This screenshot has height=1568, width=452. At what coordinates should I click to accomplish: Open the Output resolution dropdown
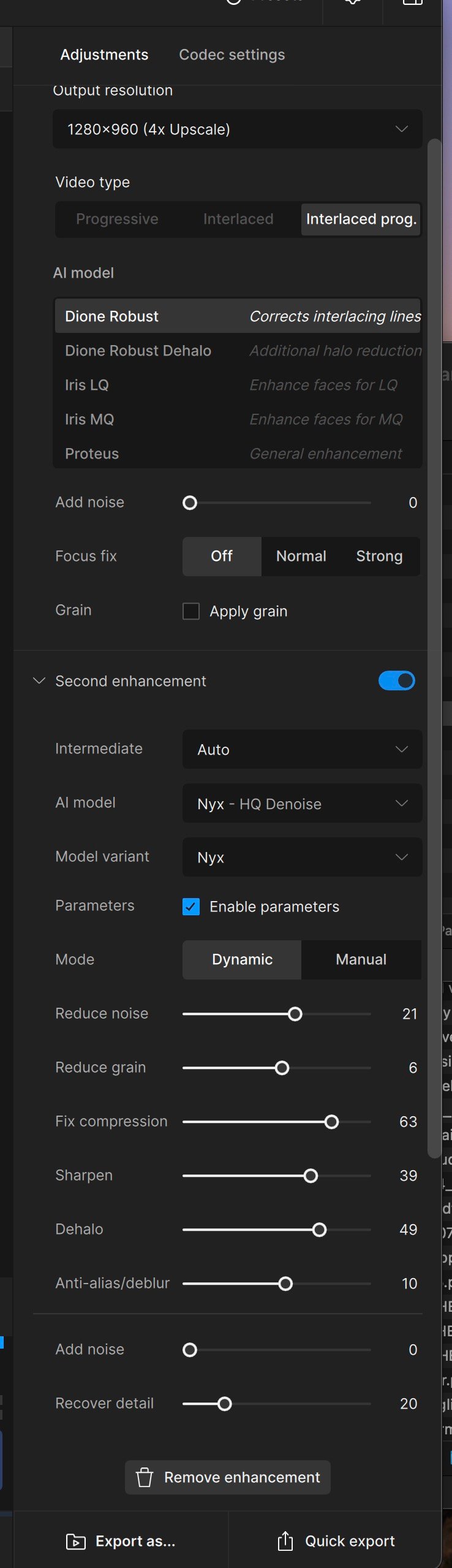tap(238, 129)
